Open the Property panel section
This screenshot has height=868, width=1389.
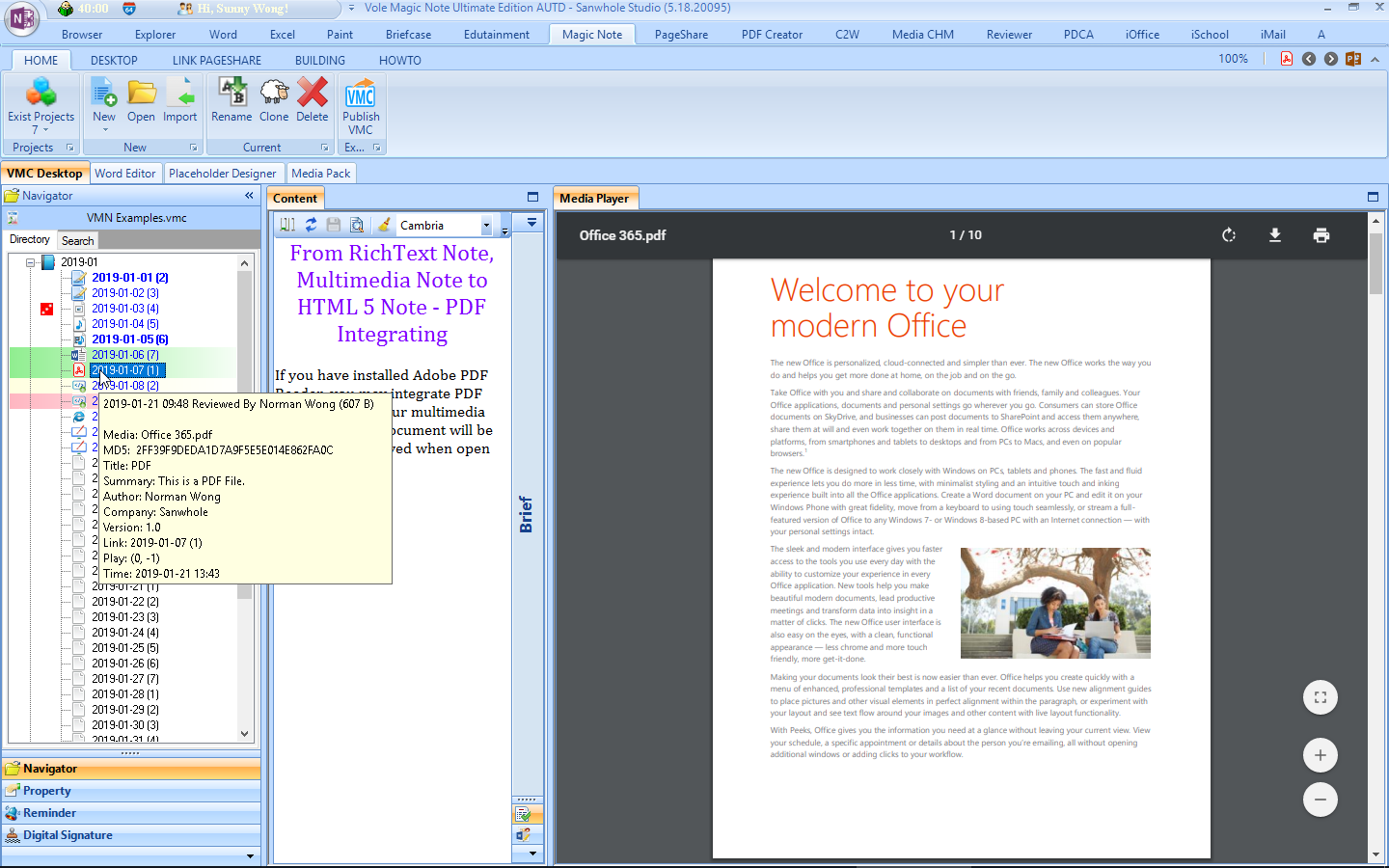pyautogui.click(x=131, y=791)
